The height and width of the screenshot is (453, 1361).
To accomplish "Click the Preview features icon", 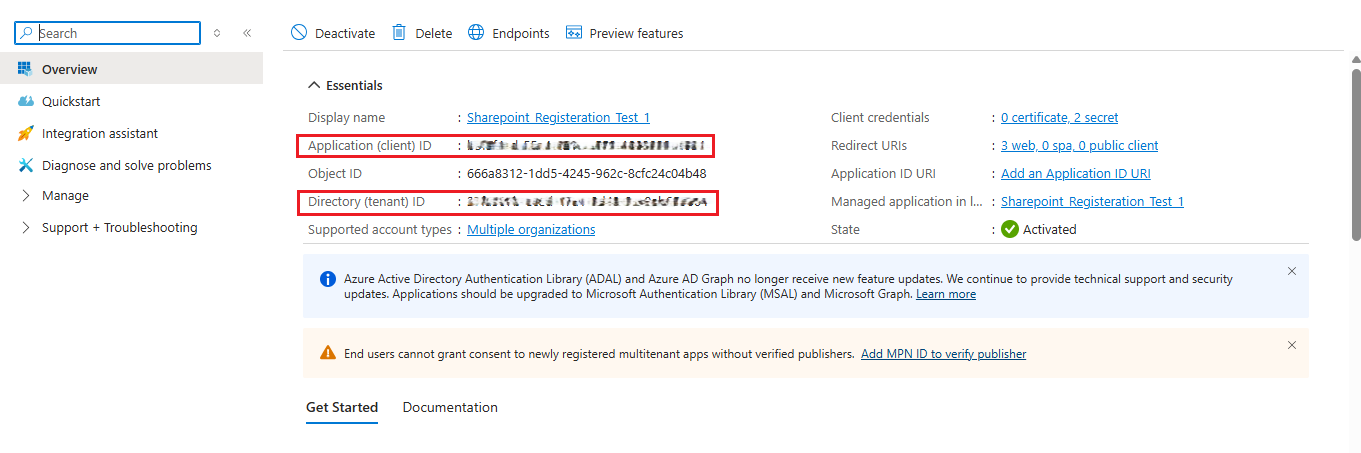I will tap(574, 33).
